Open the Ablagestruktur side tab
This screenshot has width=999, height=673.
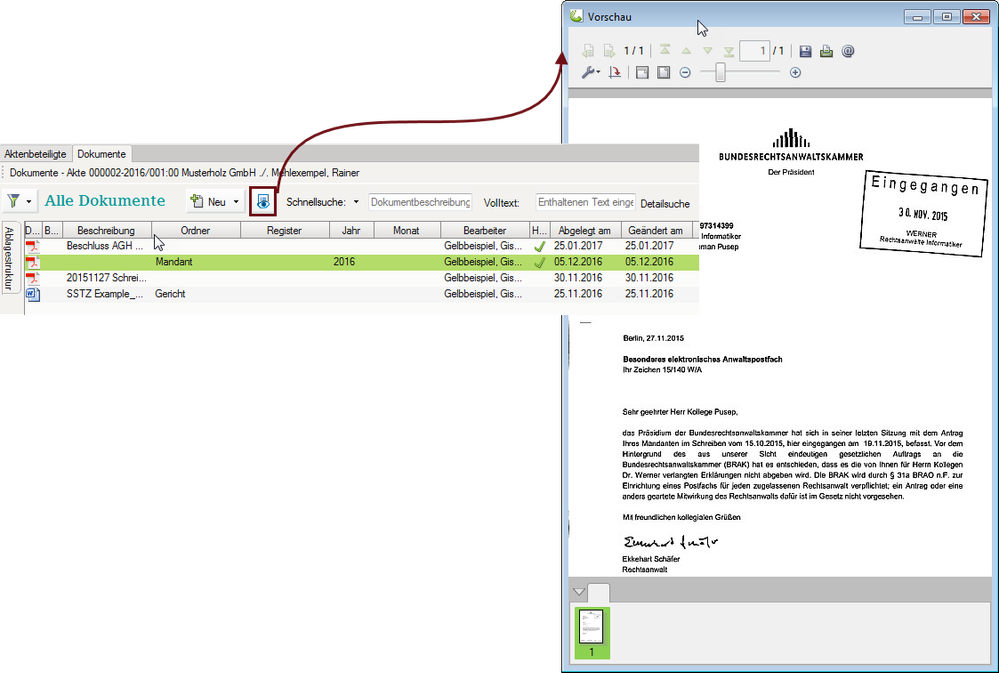click(x=9, y=258)
